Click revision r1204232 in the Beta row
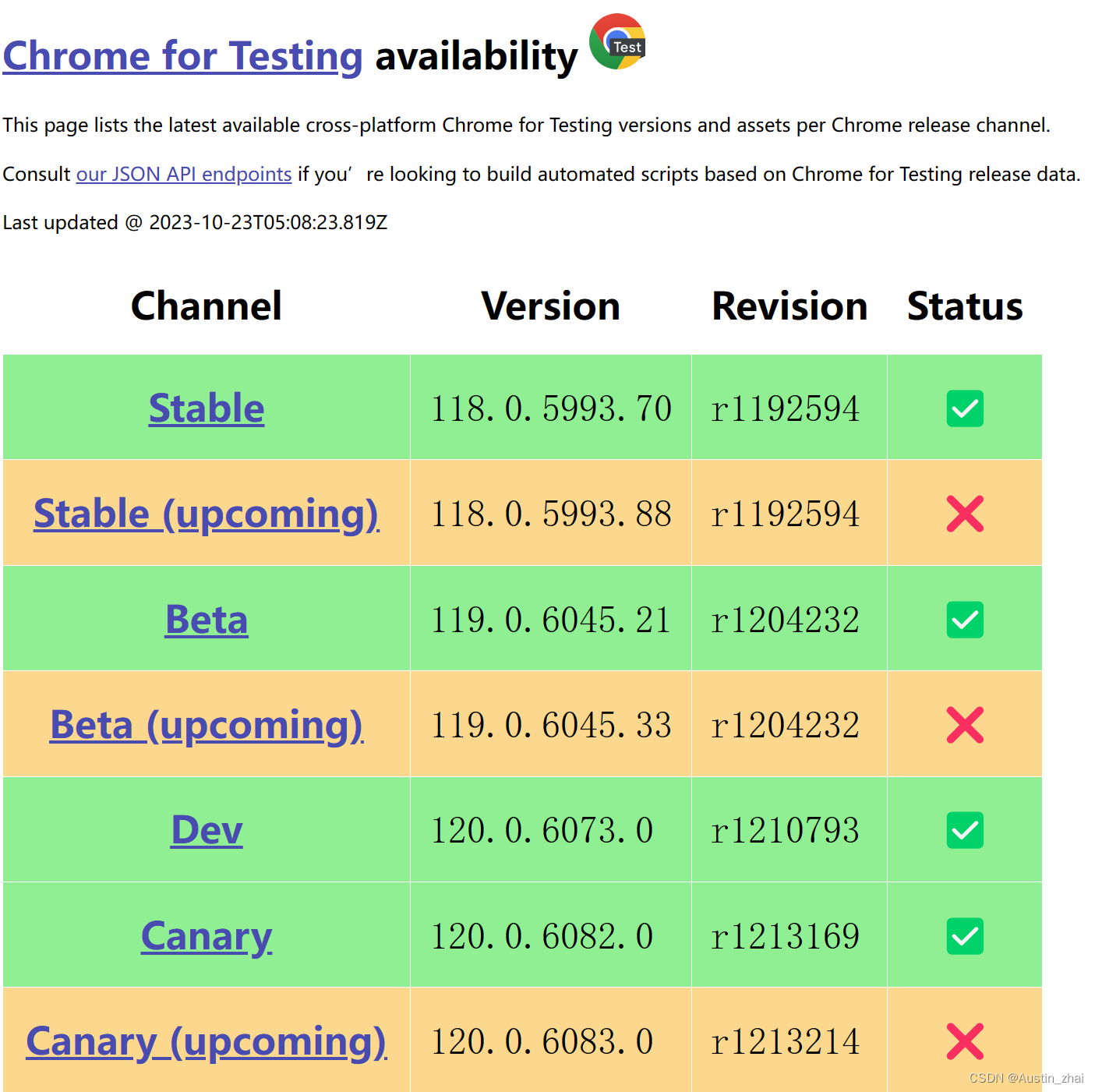 pyautogui.click(x=786, y=620)
